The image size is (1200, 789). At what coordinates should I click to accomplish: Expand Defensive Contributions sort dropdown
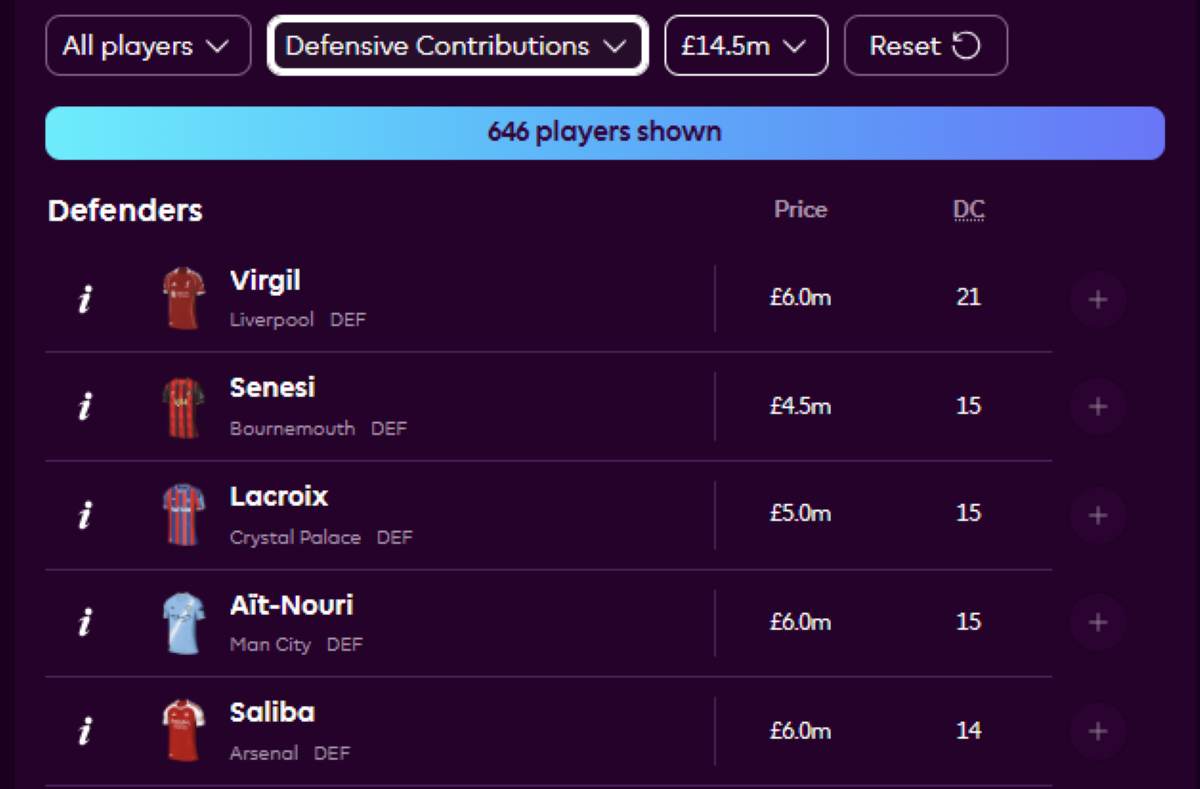click(x=457, y=46)
